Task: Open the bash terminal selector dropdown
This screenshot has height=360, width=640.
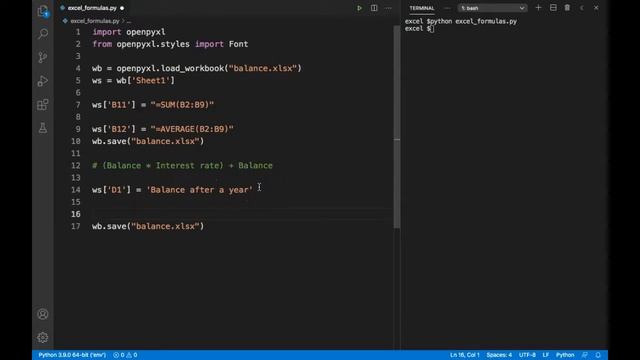Action: tap(492, 8)
